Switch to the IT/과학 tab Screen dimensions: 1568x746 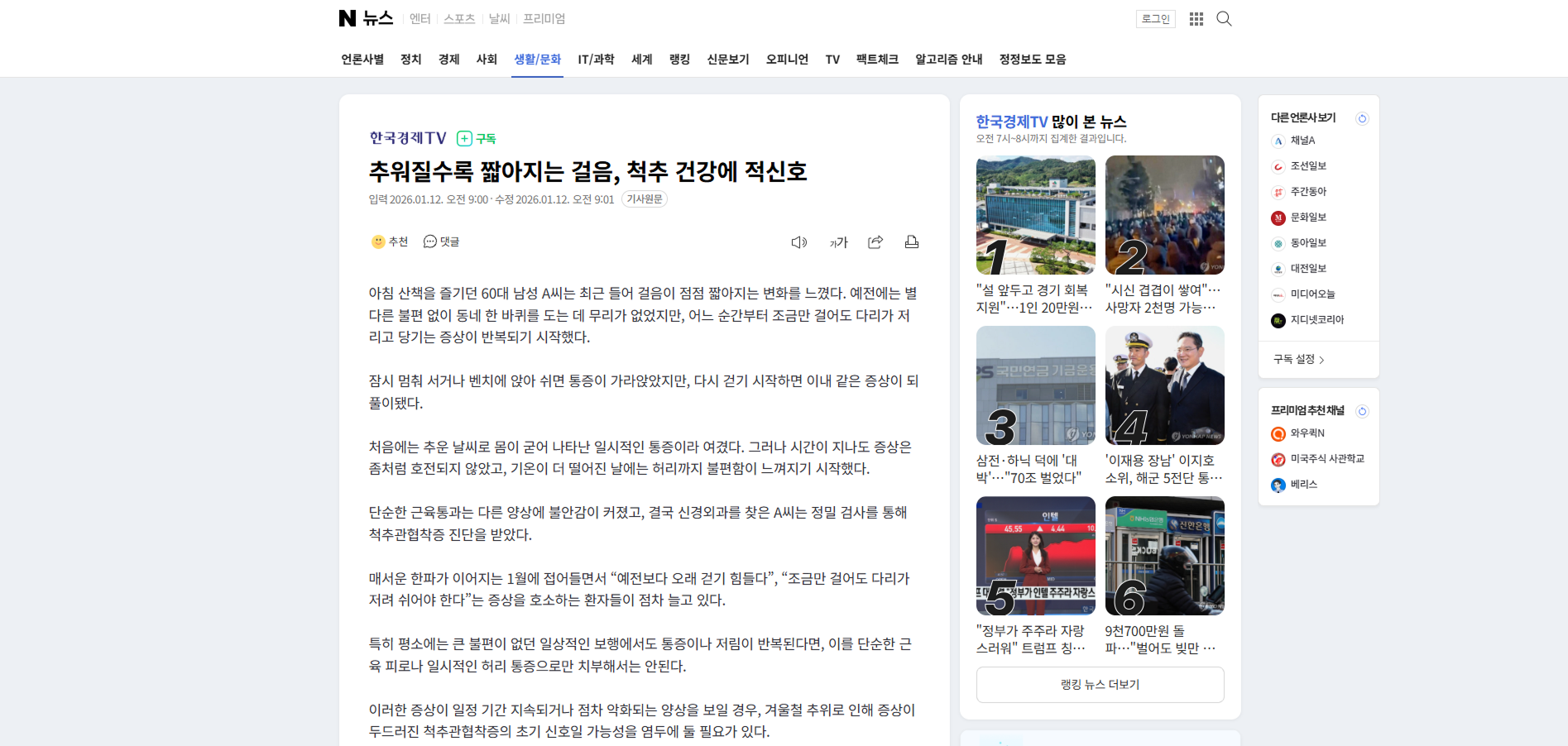[596, 60]
